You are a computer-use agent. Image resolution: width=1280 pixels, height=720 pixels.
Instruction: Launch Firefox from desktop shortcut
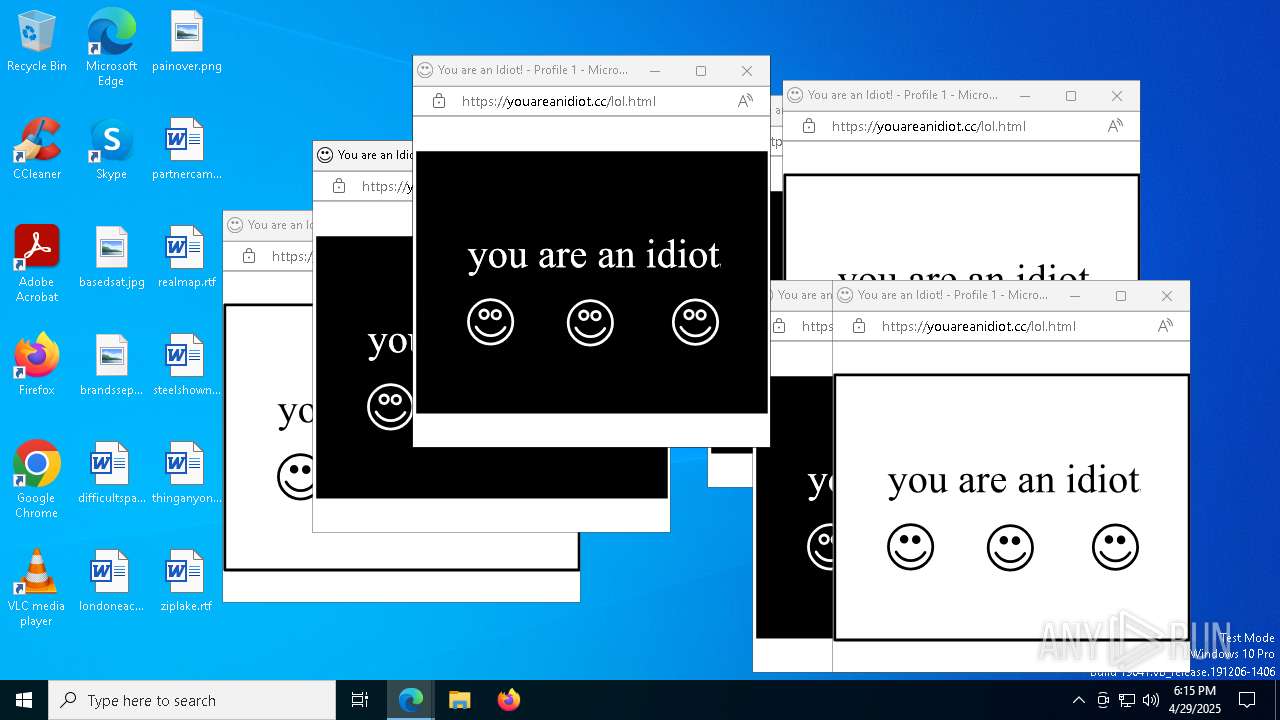pyautogui.click(x=37, y=365)
